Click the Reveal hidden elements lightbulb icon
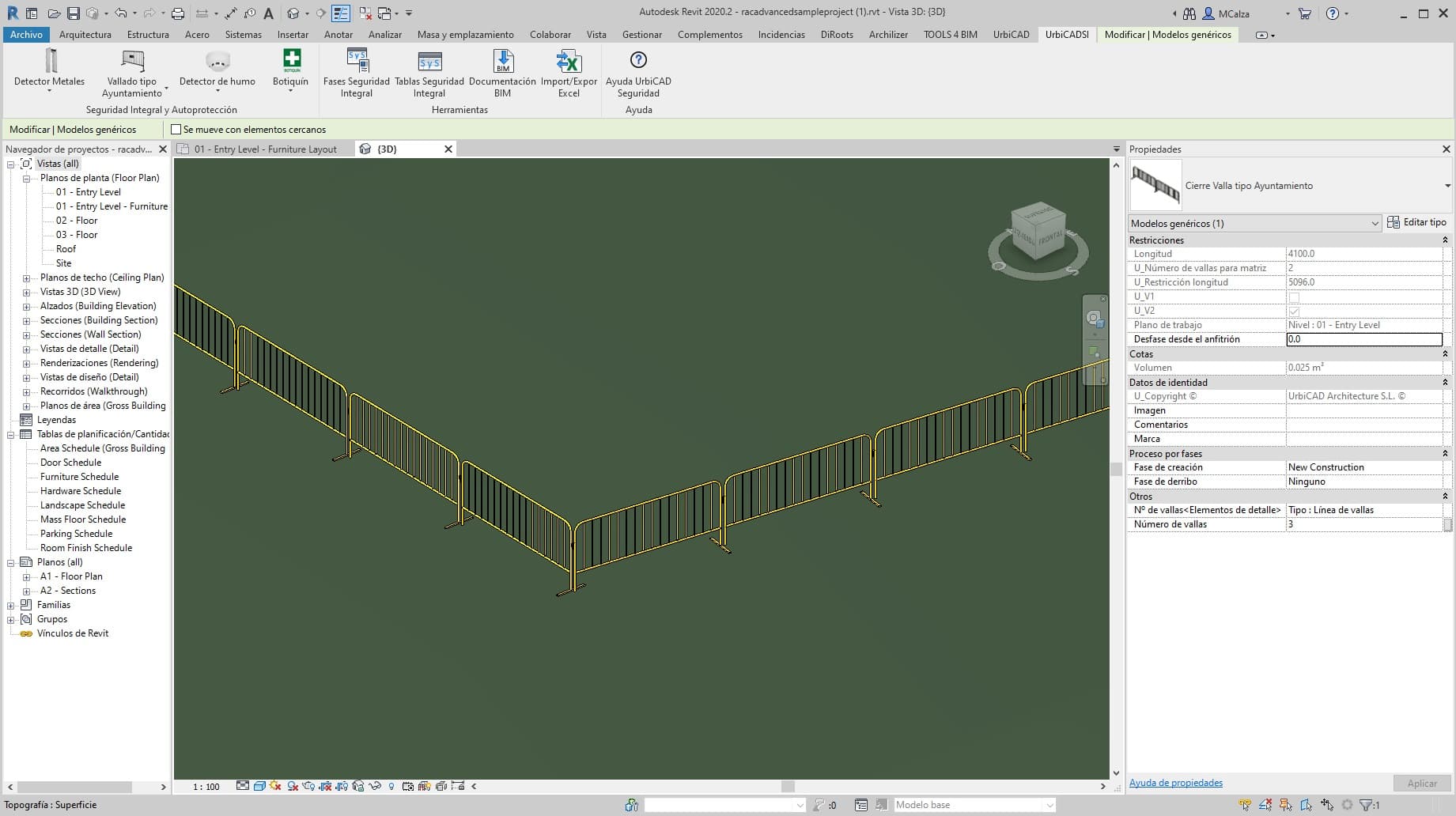Screen dimensions: 1456x816 [391, 786]
